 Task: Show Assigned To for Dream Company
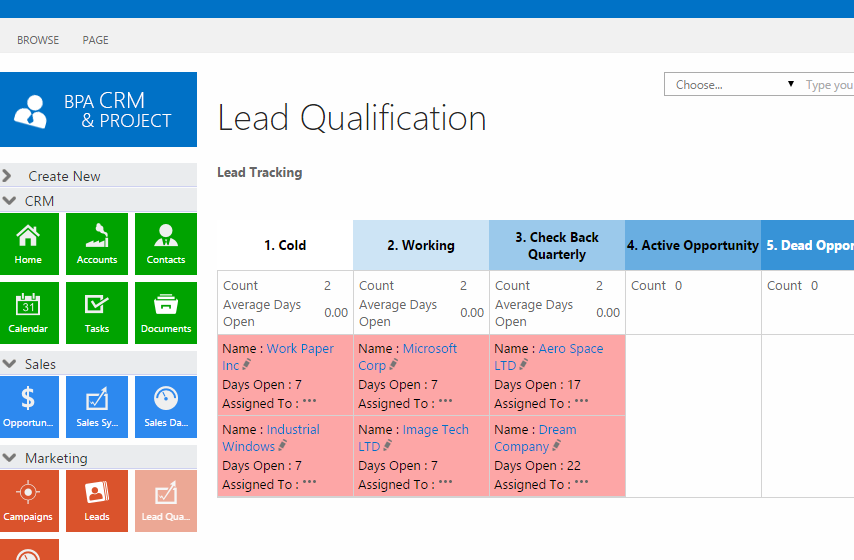[x=582, y=482]
